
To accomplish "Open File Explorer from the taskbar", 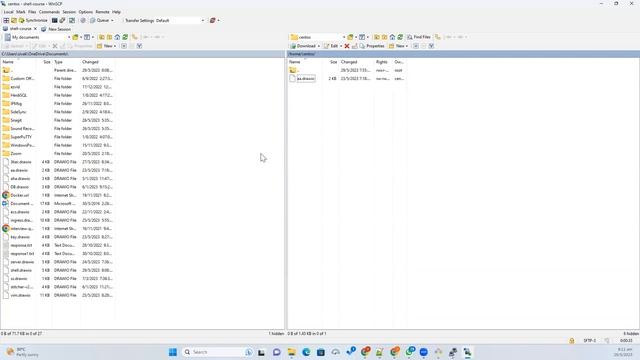I will [x=291, y=352].
